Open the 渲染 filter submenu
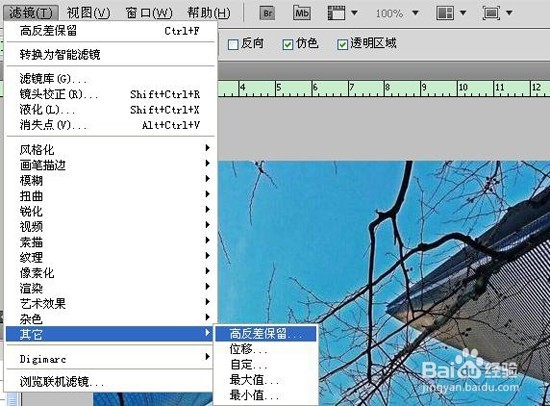The height and width of the screenshot is (406, 550). coord(110,288)
